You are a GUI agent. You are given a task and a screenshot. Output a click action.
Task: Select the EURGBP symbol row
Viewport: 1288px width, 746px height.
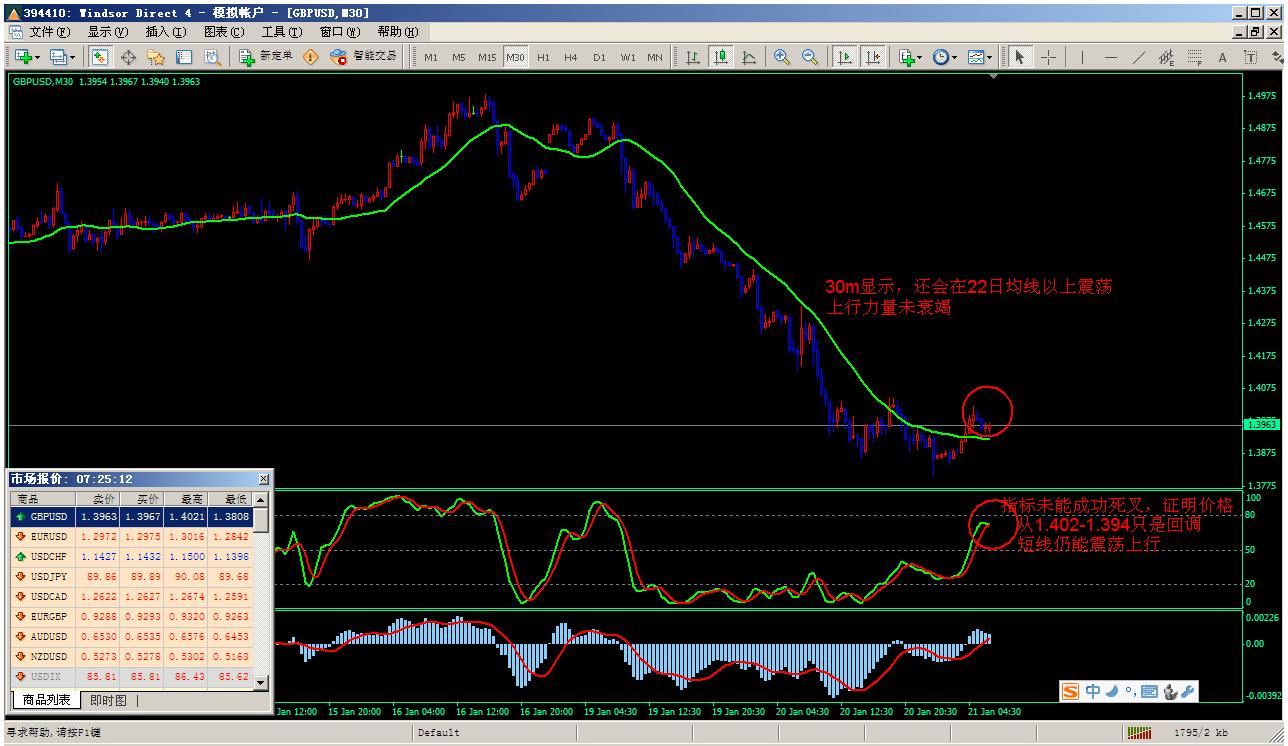[x=131, y=617]
